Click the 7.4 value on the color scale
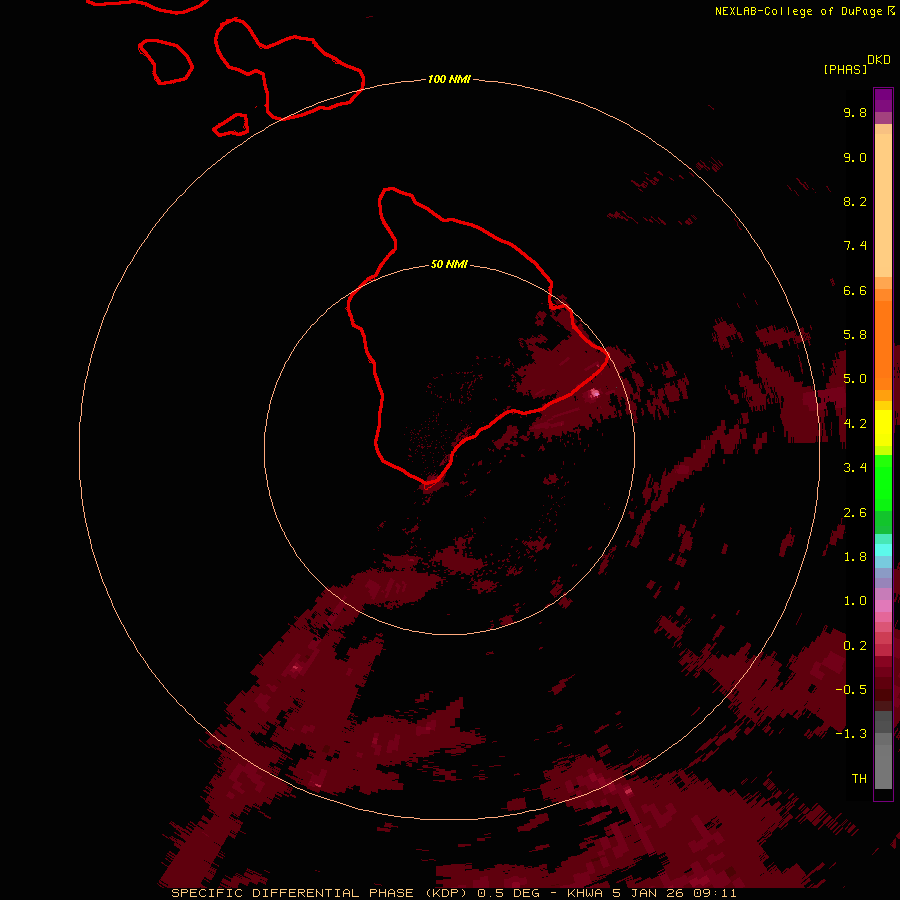Screen dimensions: 900x900 855,246
